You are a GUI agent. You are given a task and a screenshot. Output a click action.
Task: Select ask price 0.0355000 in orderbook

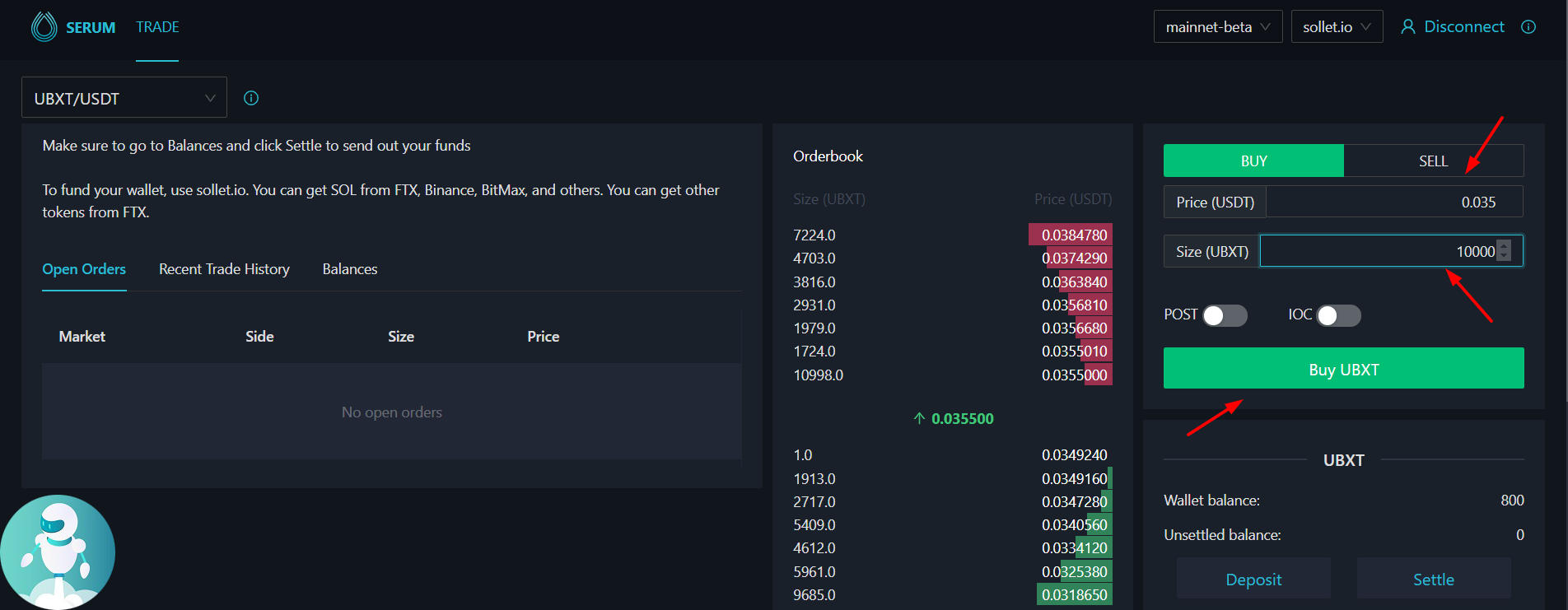point(1075,375)
